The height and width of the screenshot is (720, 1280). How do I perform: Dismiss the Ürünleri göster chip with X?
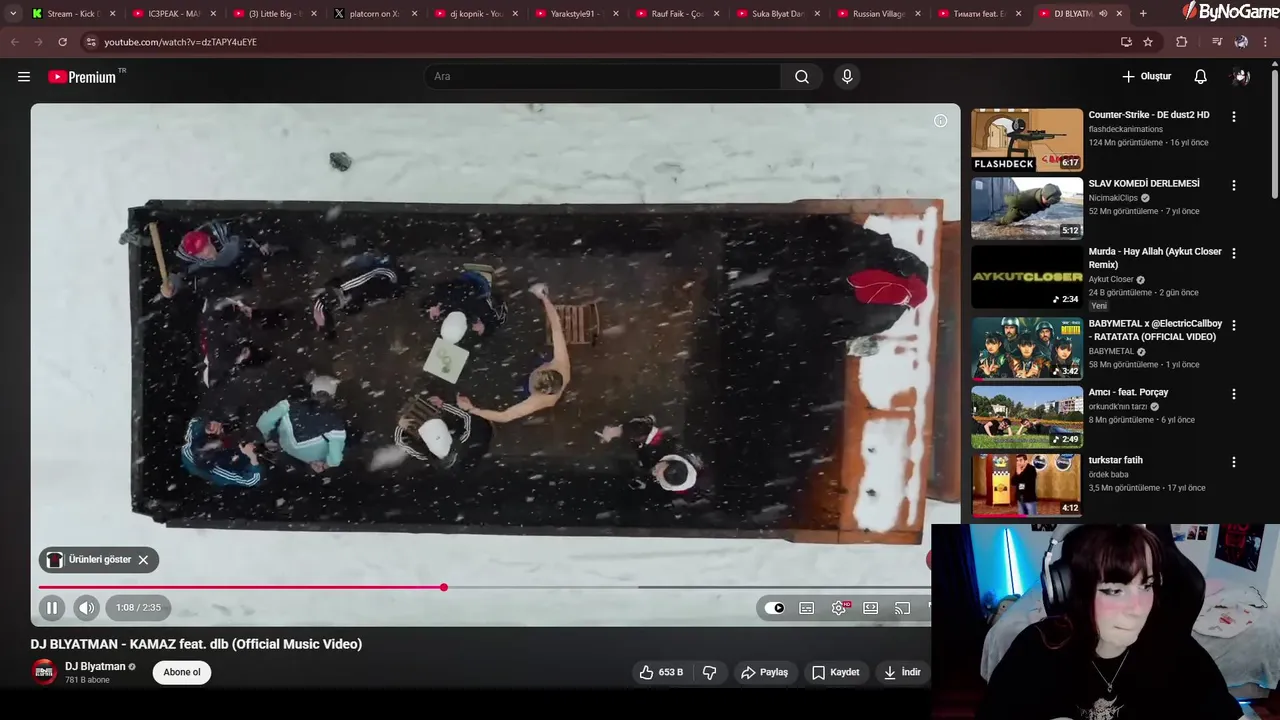(143, 560)
